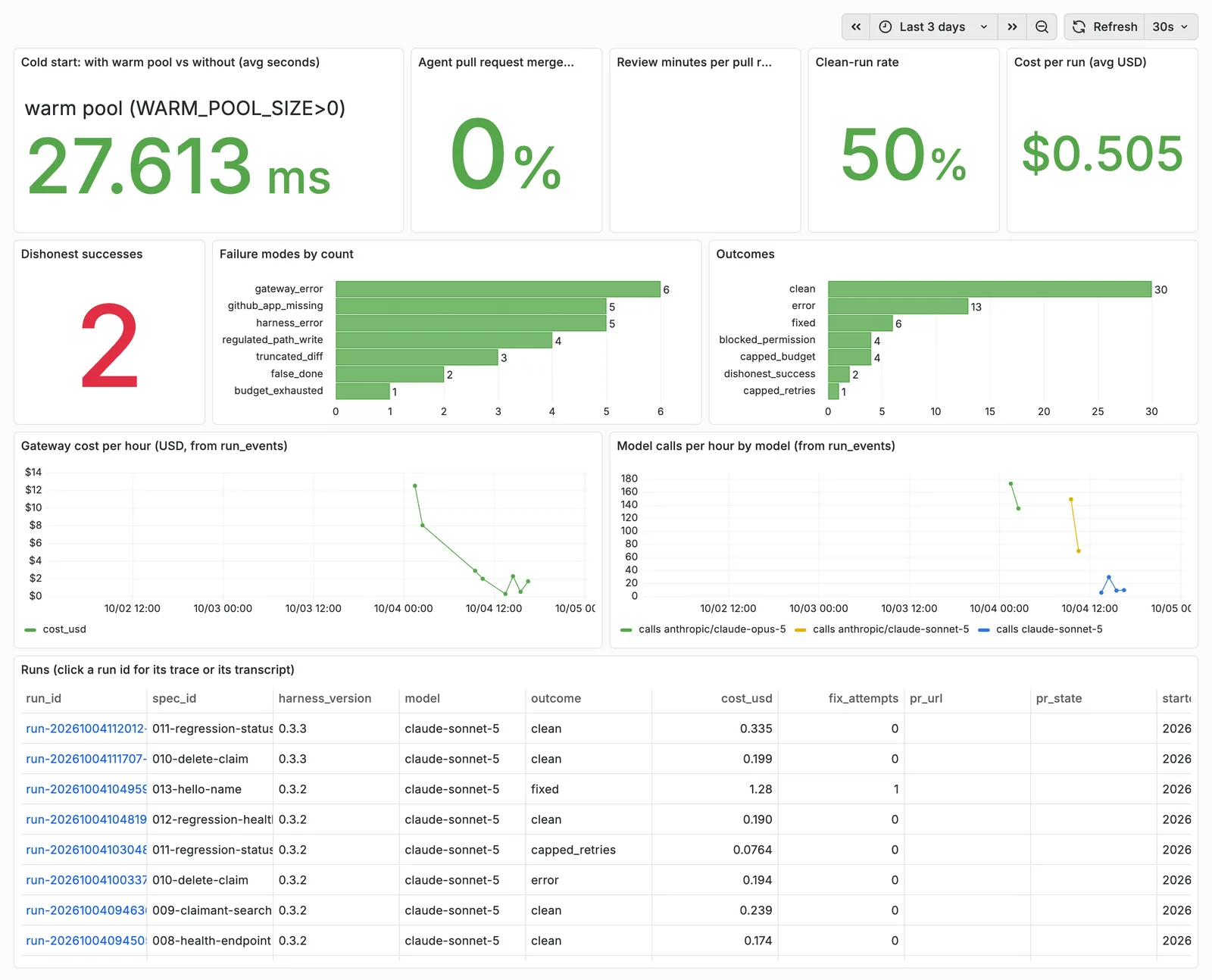Click the Model calls per hour panel title
The width and height of the screenshot is (1212, 980).
[756, 446]
